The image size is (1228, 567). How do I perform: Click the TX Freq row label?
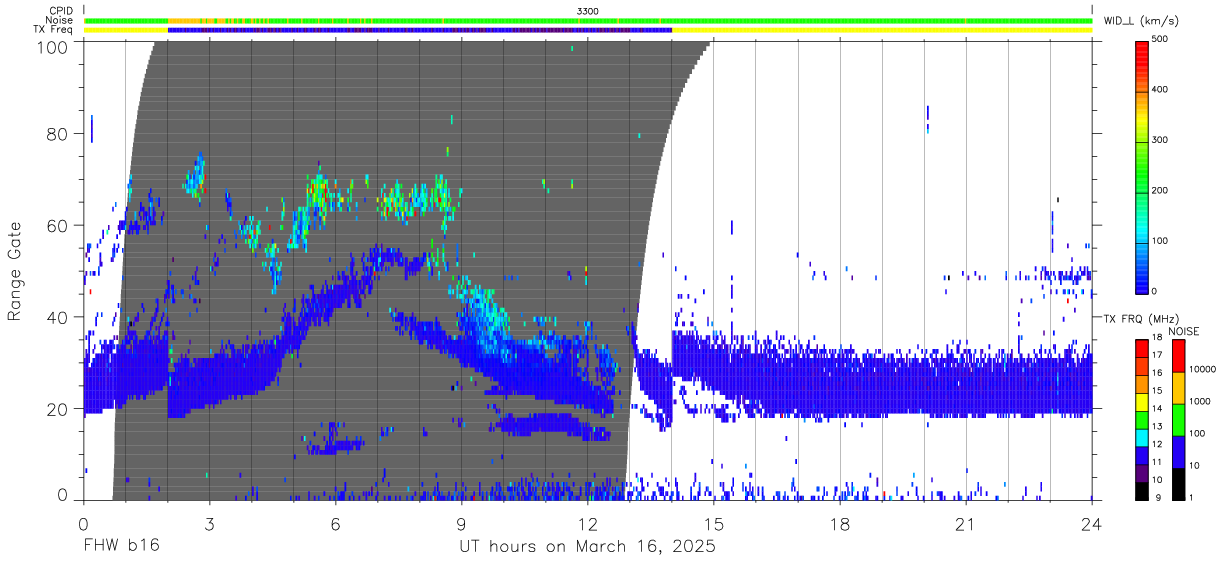point(53,30)
